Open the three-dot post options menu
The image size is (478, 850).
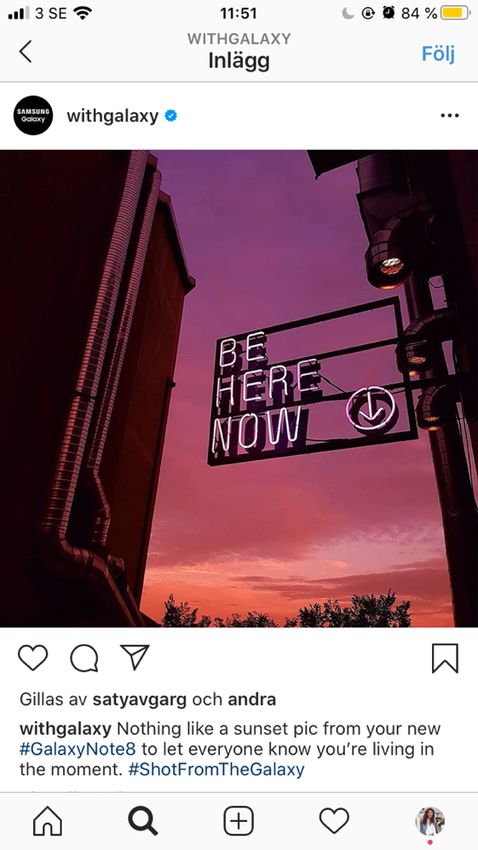449,115
